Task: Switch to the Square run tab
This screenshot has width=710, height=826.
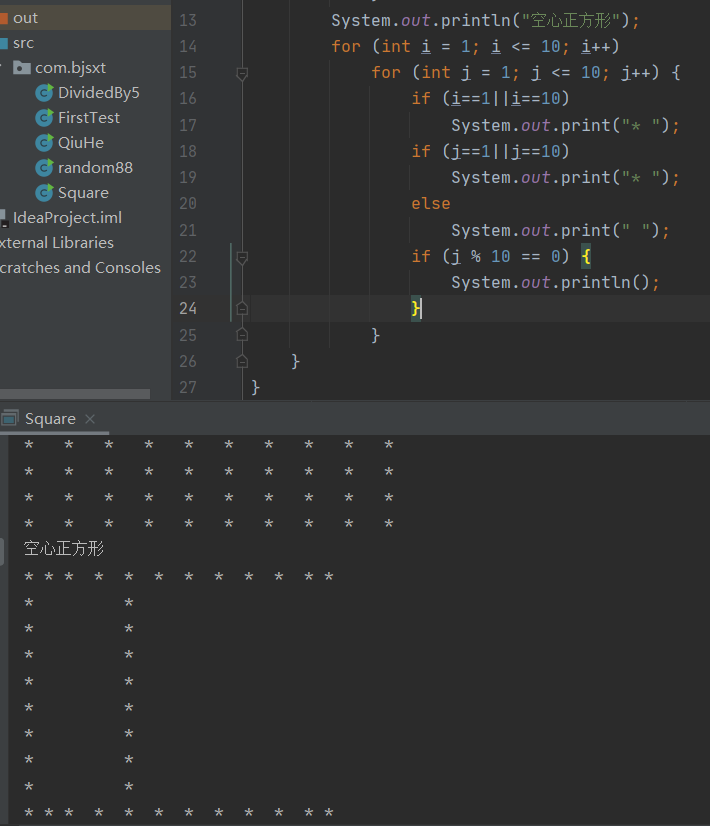Action: 50,419
